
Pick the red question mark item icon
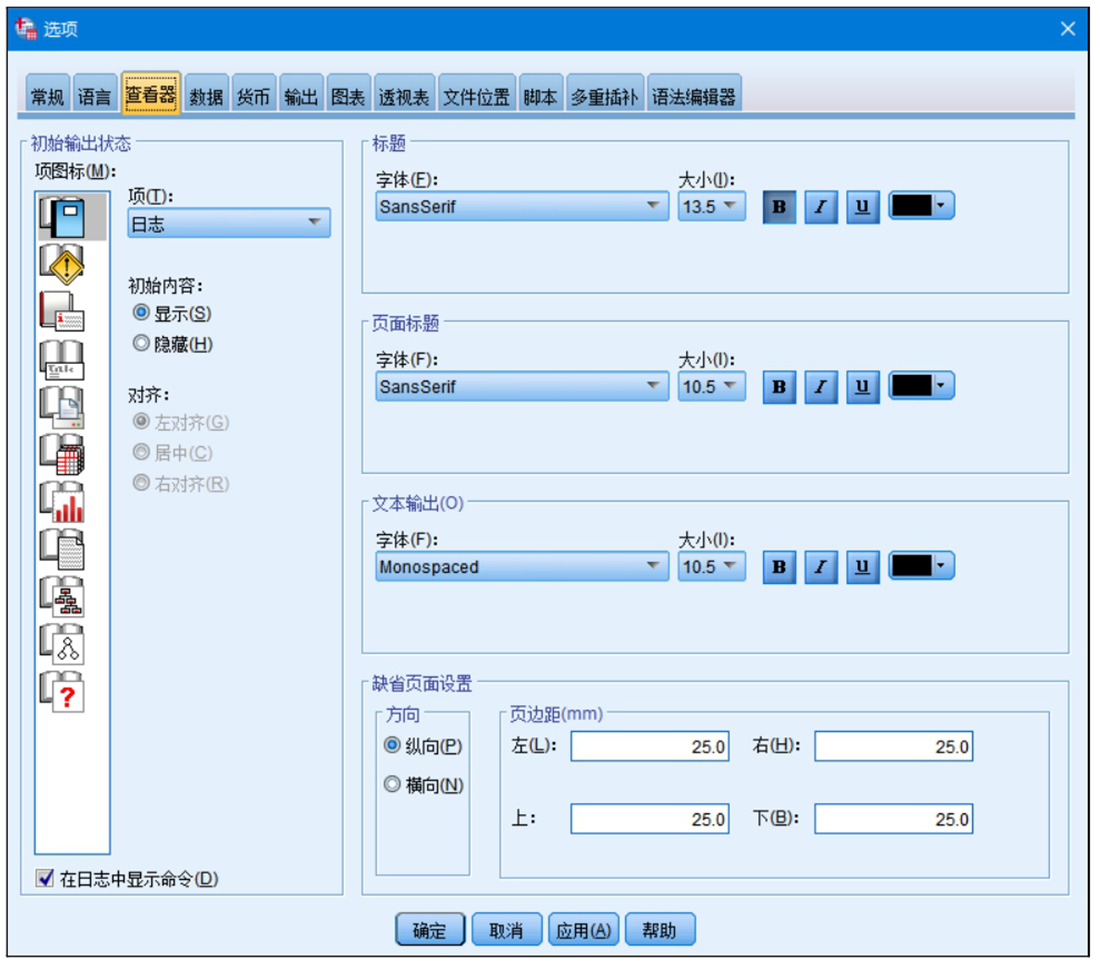[x=61, y=692]
